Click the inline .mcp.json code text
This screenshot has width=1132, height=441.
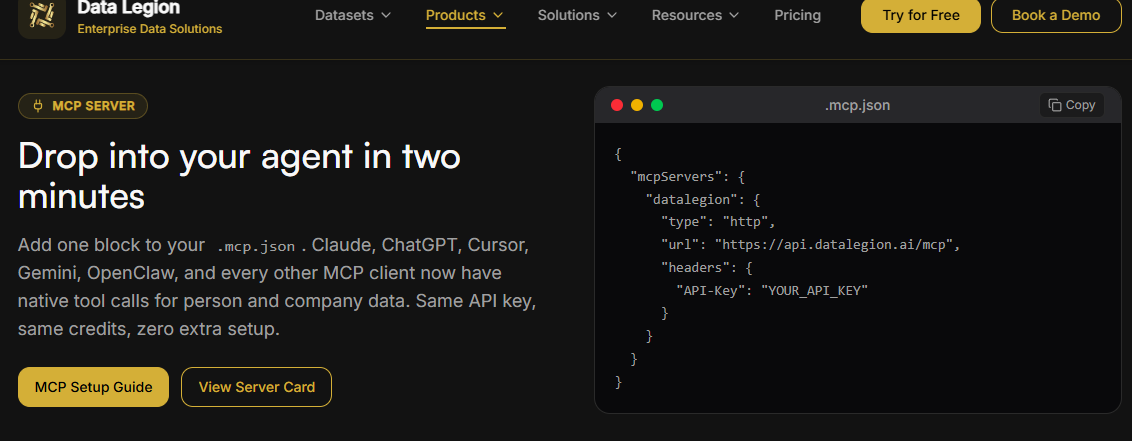point(256,246)
